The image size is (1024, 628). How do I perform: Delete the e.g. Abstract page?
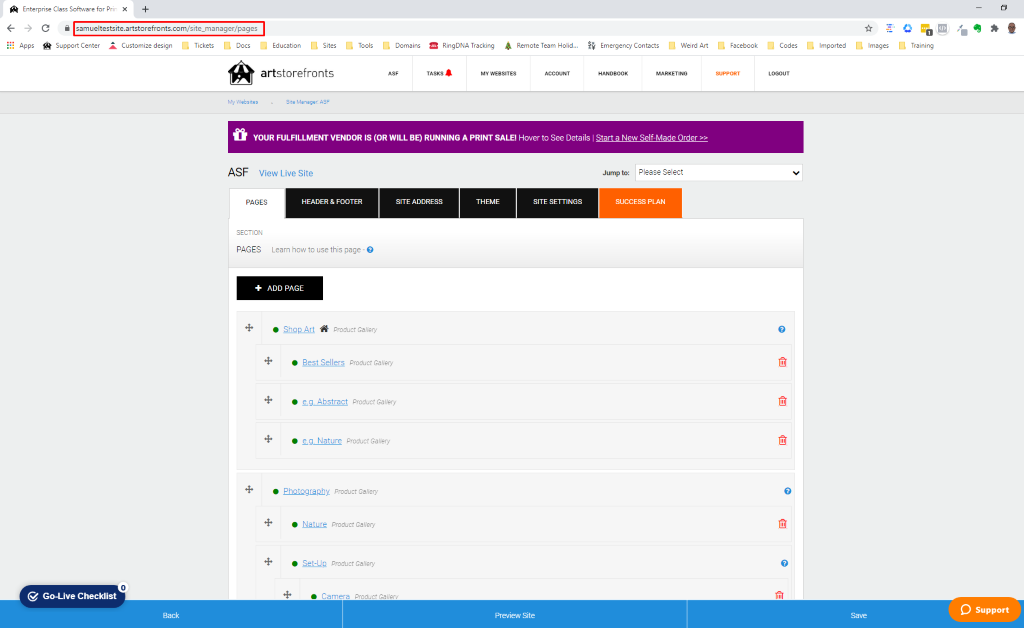pyautogui.click(x=782, y=401)
